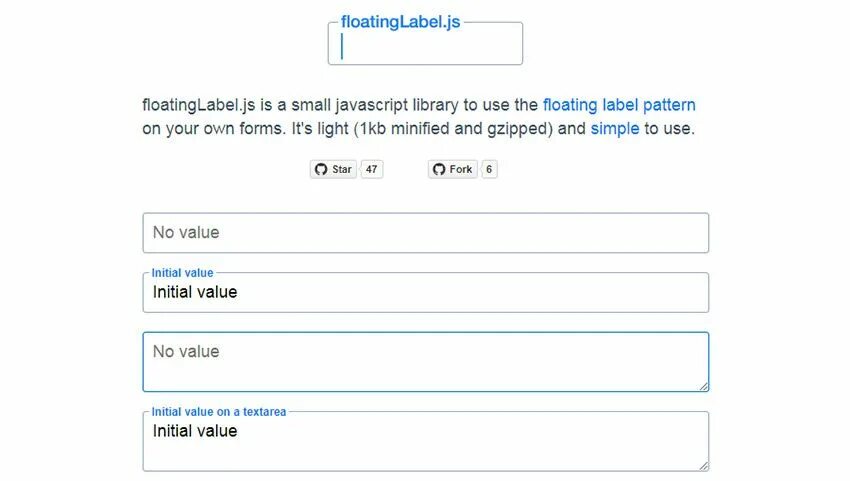Follow the 'floating label pattern' link
This screenshot has height=481, width=850.
point(619,105)
